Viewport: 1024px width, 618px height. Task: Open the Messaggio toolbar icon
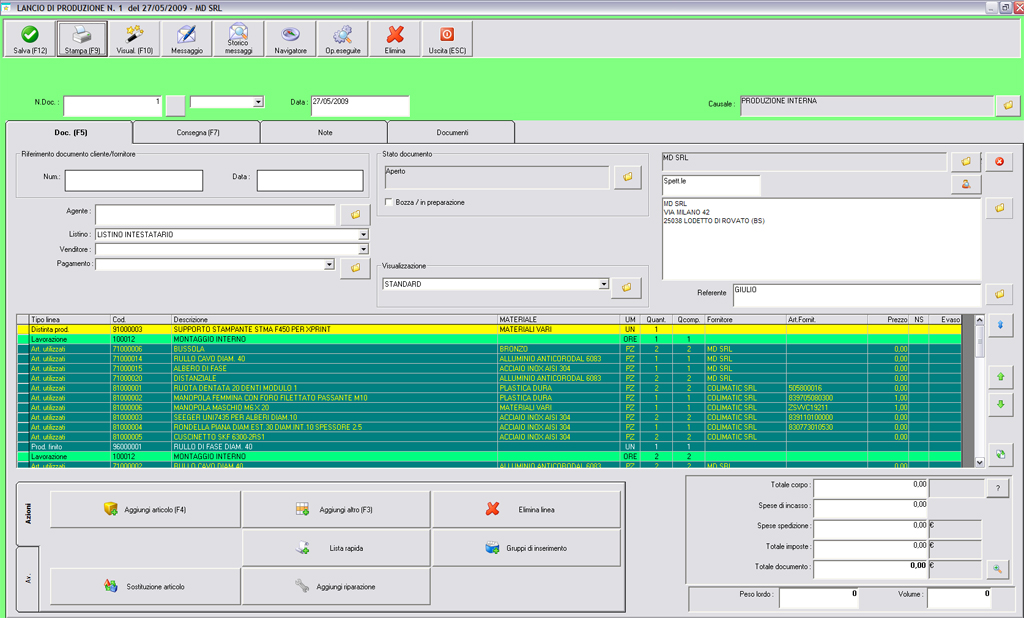coord(187,39)
